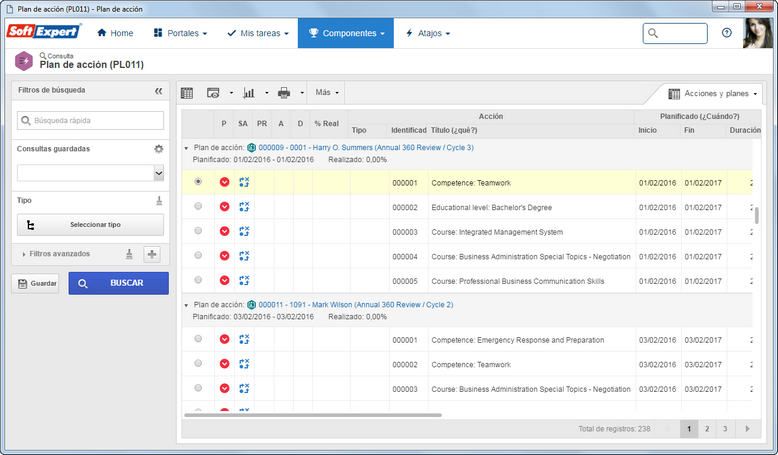
Task: Open the grid view toolbar icon
Action: [187, 93]
